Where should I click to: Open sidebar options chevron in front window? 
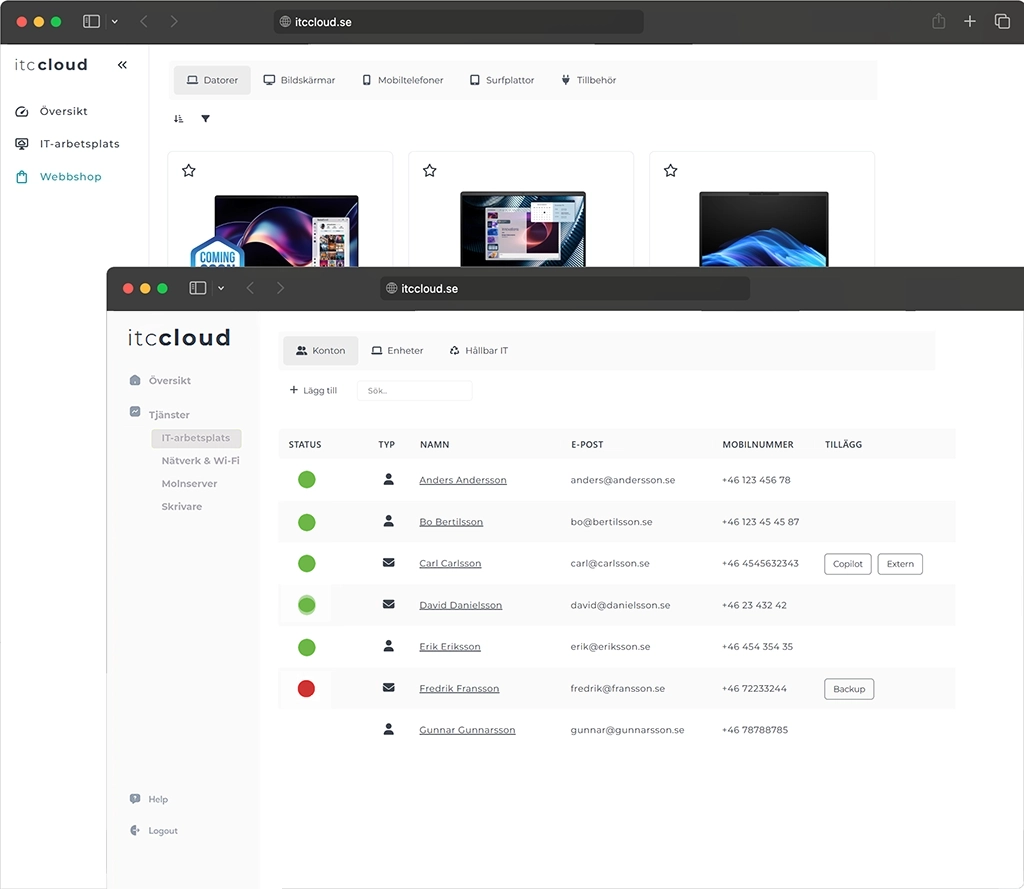[221, 288]
